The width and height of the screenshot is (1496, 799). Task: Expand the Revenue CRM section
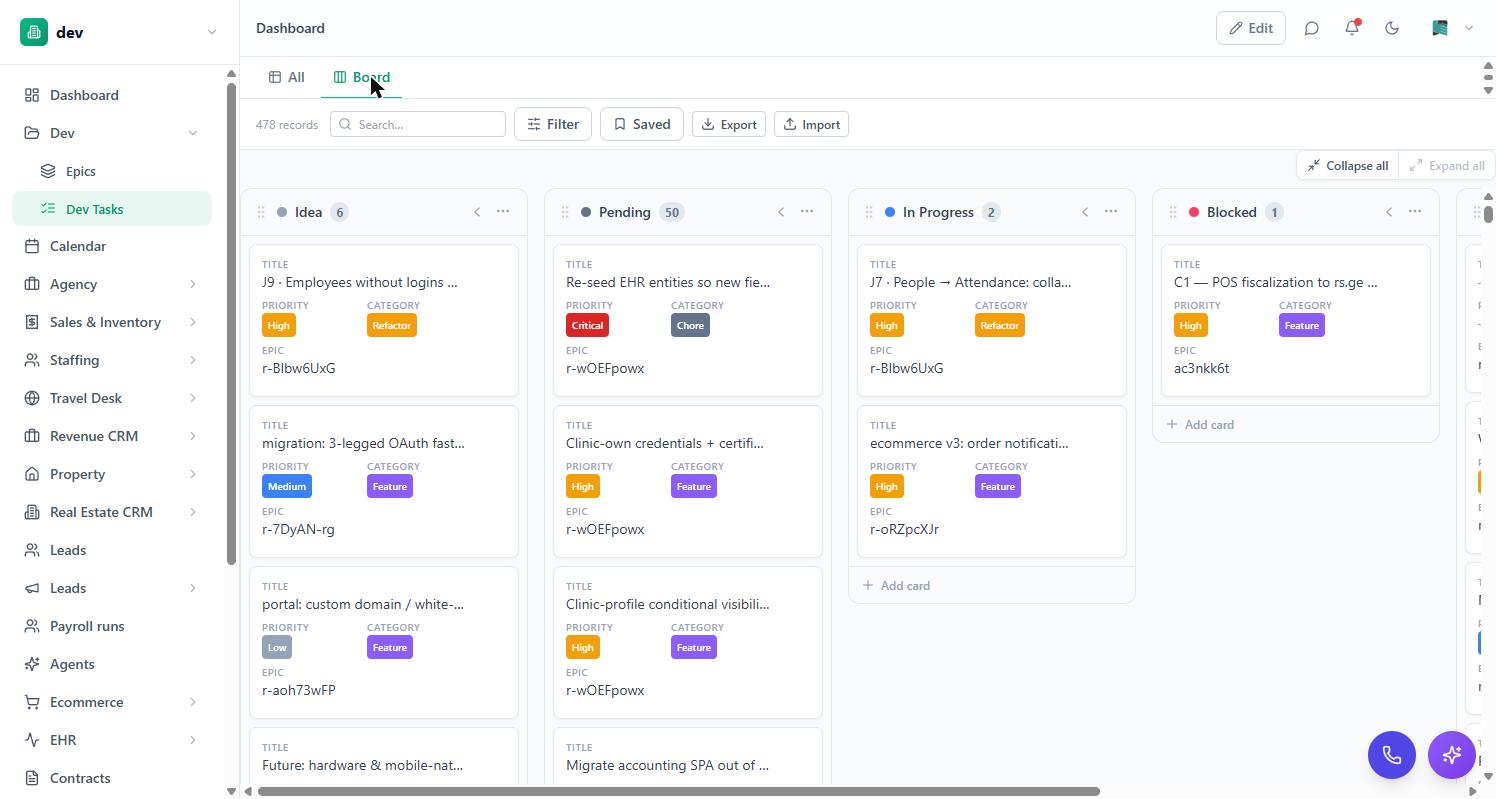(x=193, y=436)
